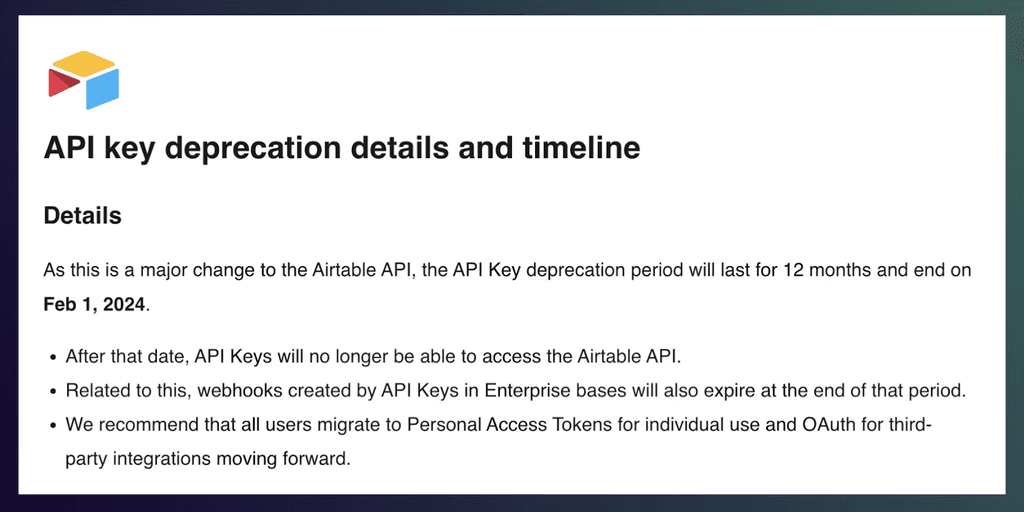Select the "Details" subheading
This screenshot has height=512, width=1024.
click(83, 215)
